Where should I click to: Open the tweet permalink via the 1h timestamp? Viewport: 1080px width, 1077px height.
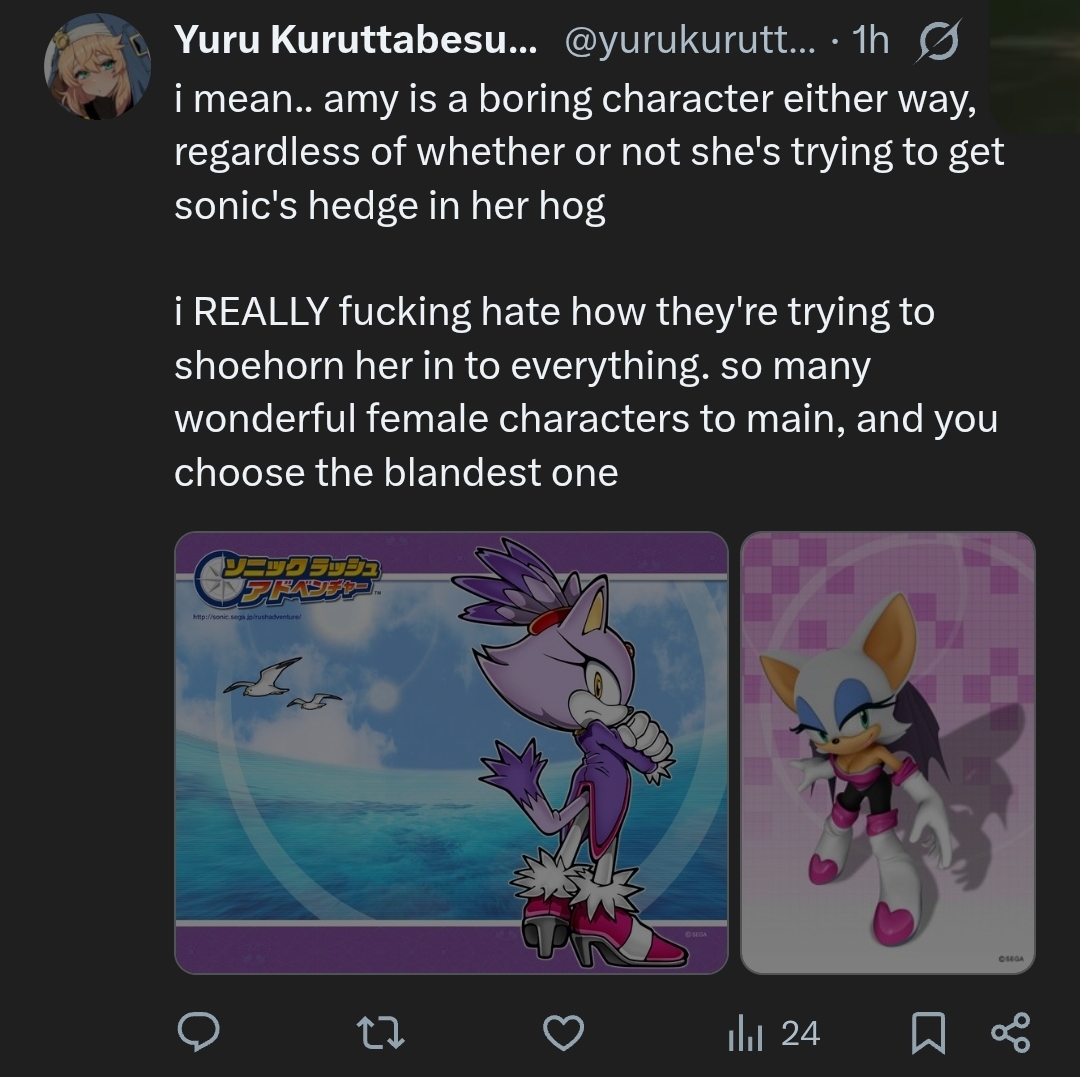click(870, 40)
